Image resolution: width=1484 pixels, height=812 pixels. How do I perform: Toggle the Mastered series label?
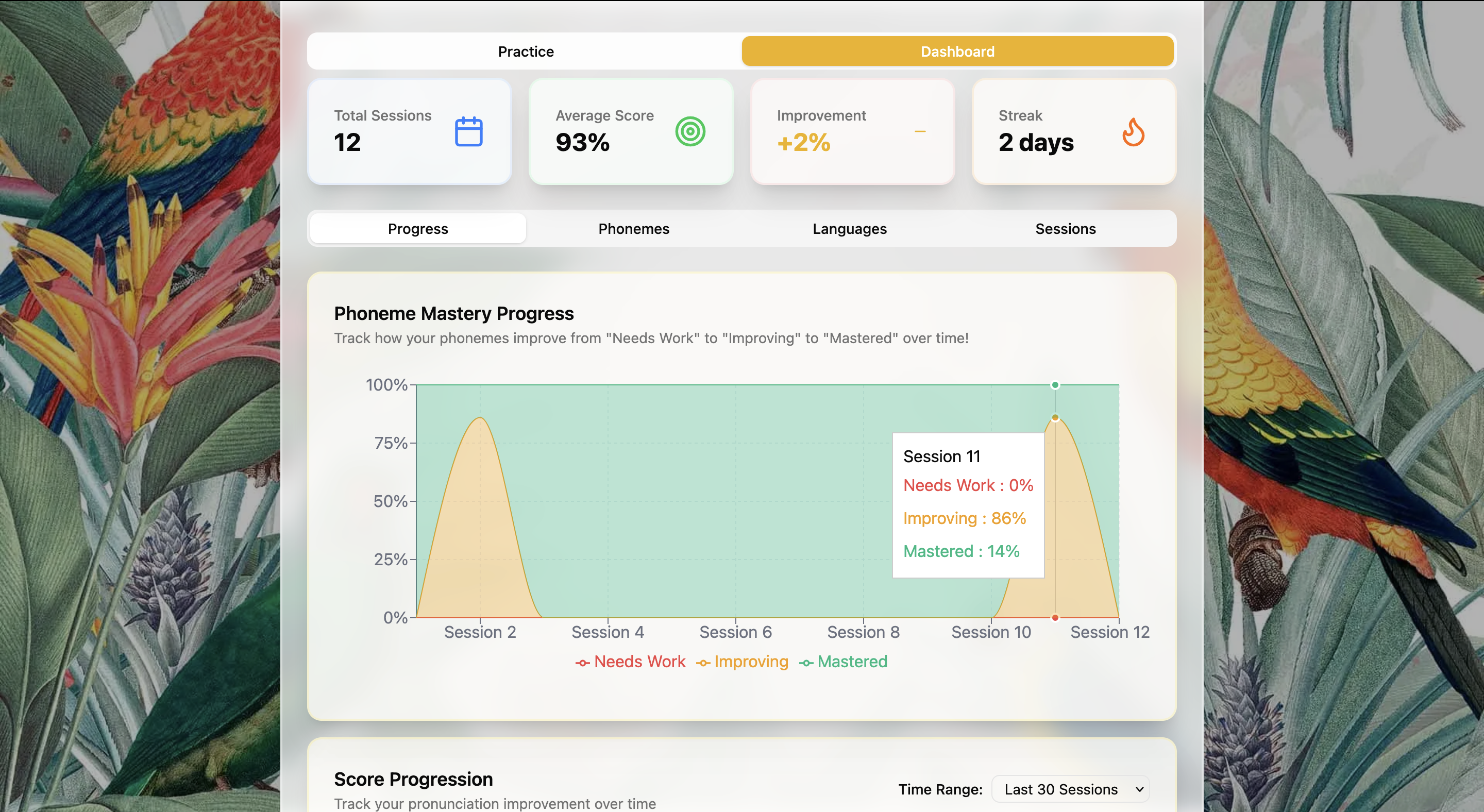coord(852,662)
